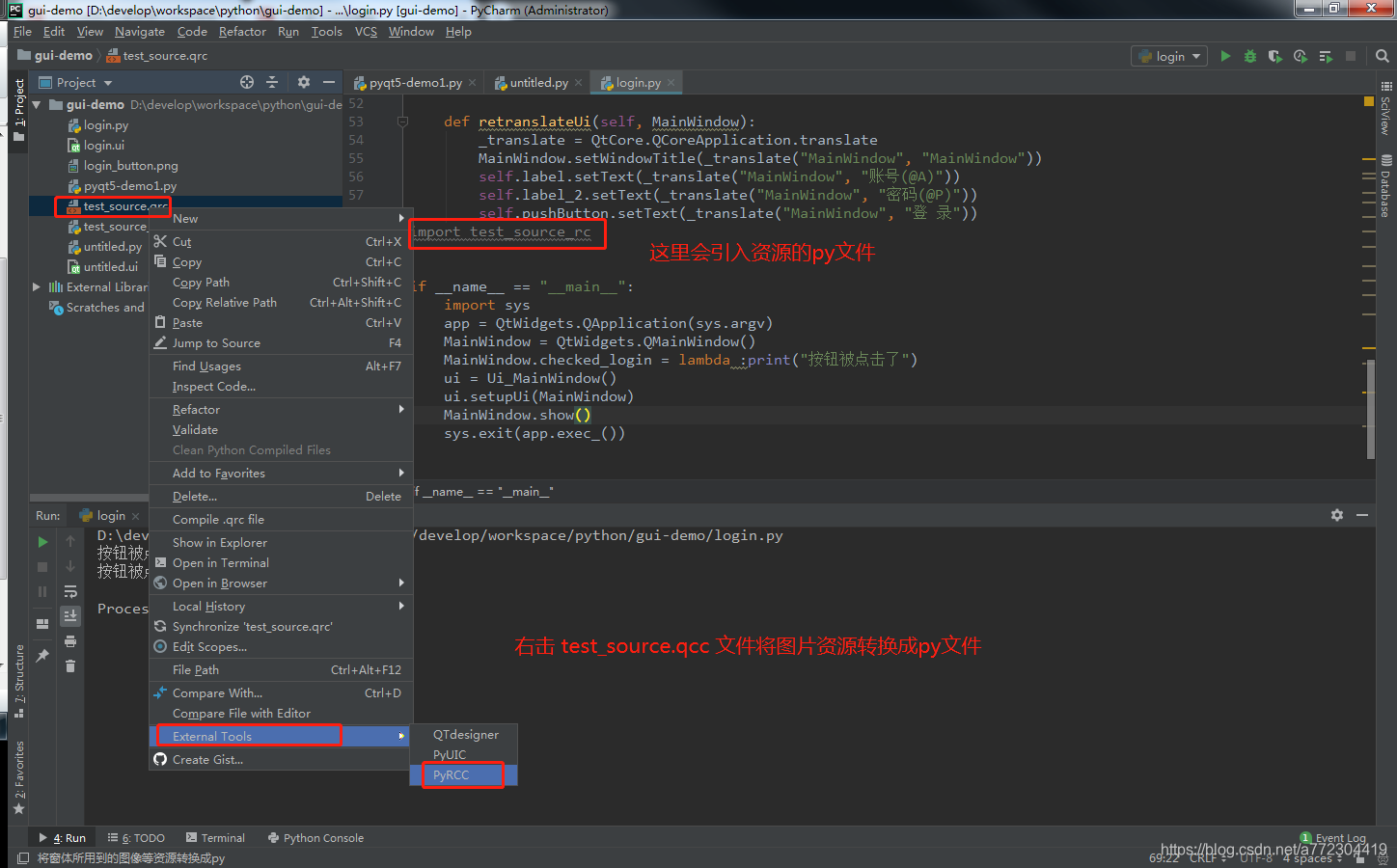The width and height of the screenshot is (1397, 868).
Task: Toggle soft-wrap icon in Run panel
Action: tap(70, 591)
